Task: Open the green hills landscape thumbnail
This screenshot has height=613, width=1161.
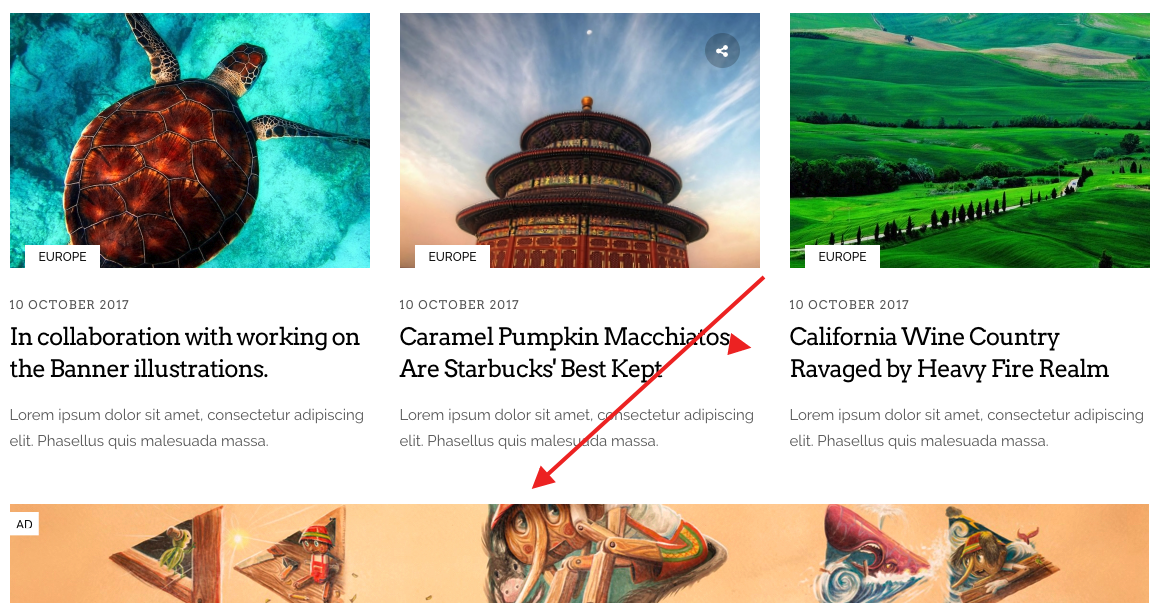Action: (969, 140)
